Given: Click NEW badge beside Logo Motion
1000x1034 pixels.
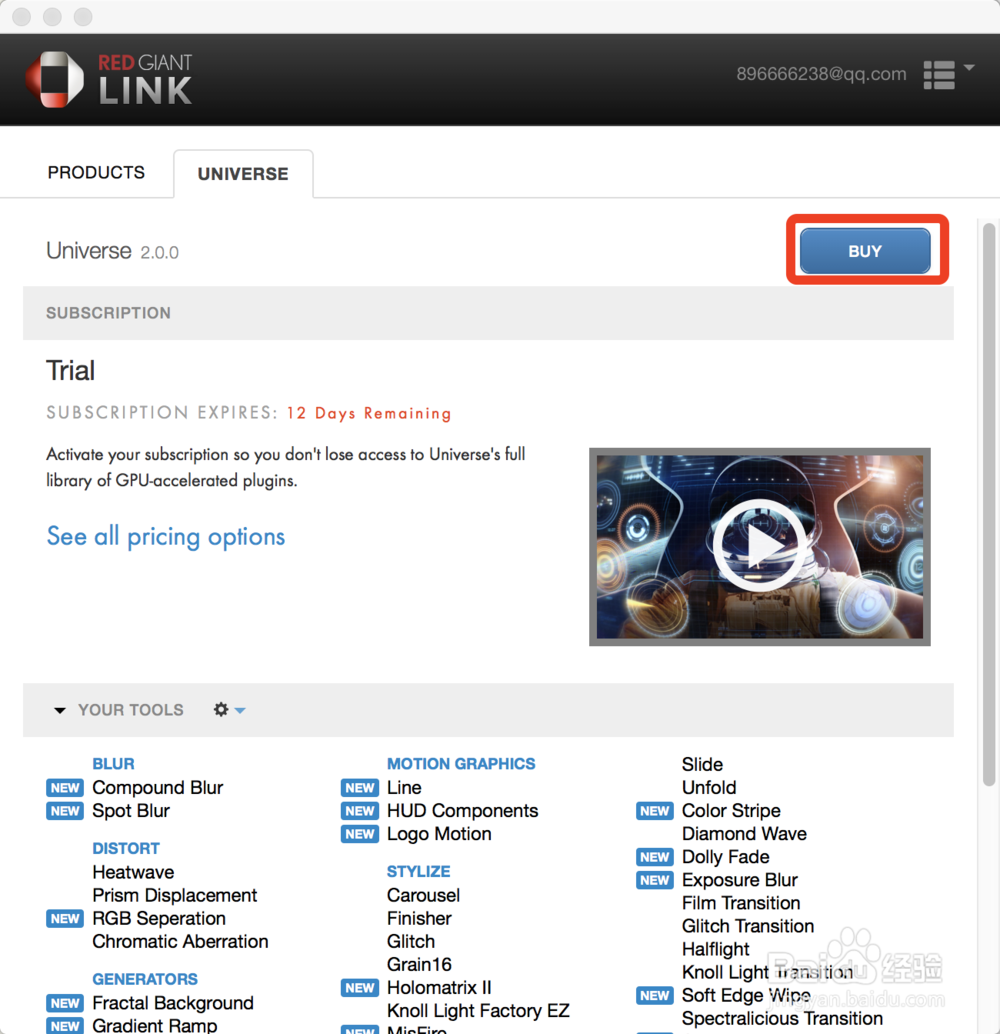Looking at the screenshot, I should pos(359,834).
